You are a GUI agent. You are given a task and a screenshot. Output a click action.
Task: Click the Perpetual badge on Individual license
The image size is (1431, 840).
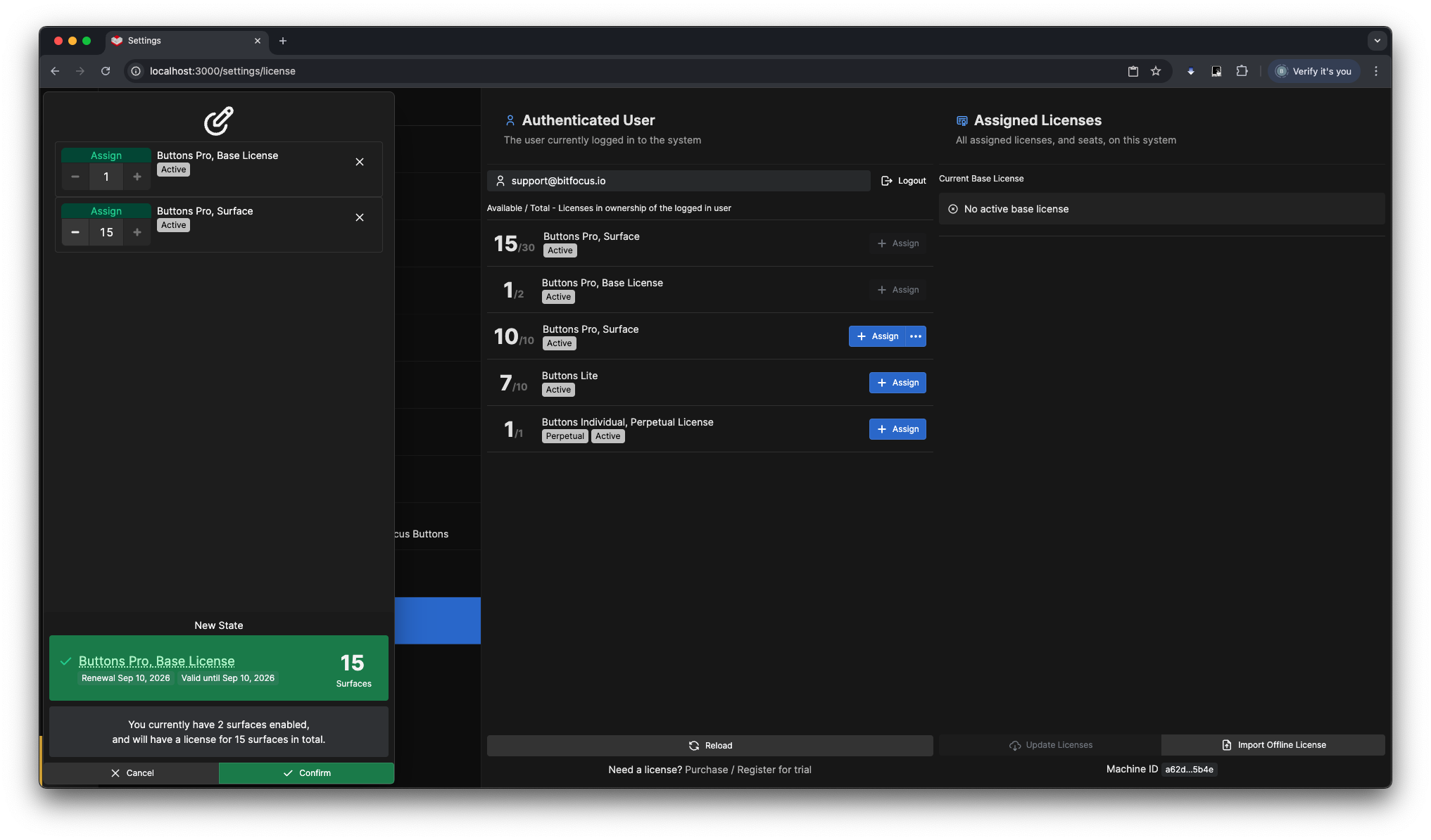tap(565, 436)
